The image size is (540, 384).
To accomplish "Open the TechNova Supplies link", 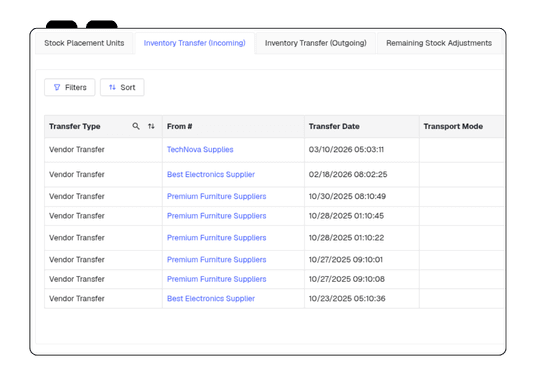I will click(x=200, y=149).
